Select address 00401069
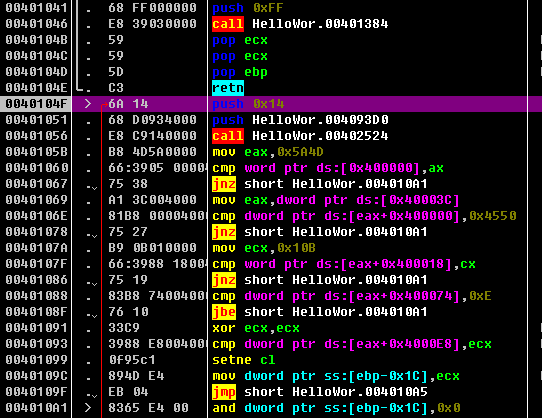Image resolution: width=542 pixels, height=418 pixels. 36,200
